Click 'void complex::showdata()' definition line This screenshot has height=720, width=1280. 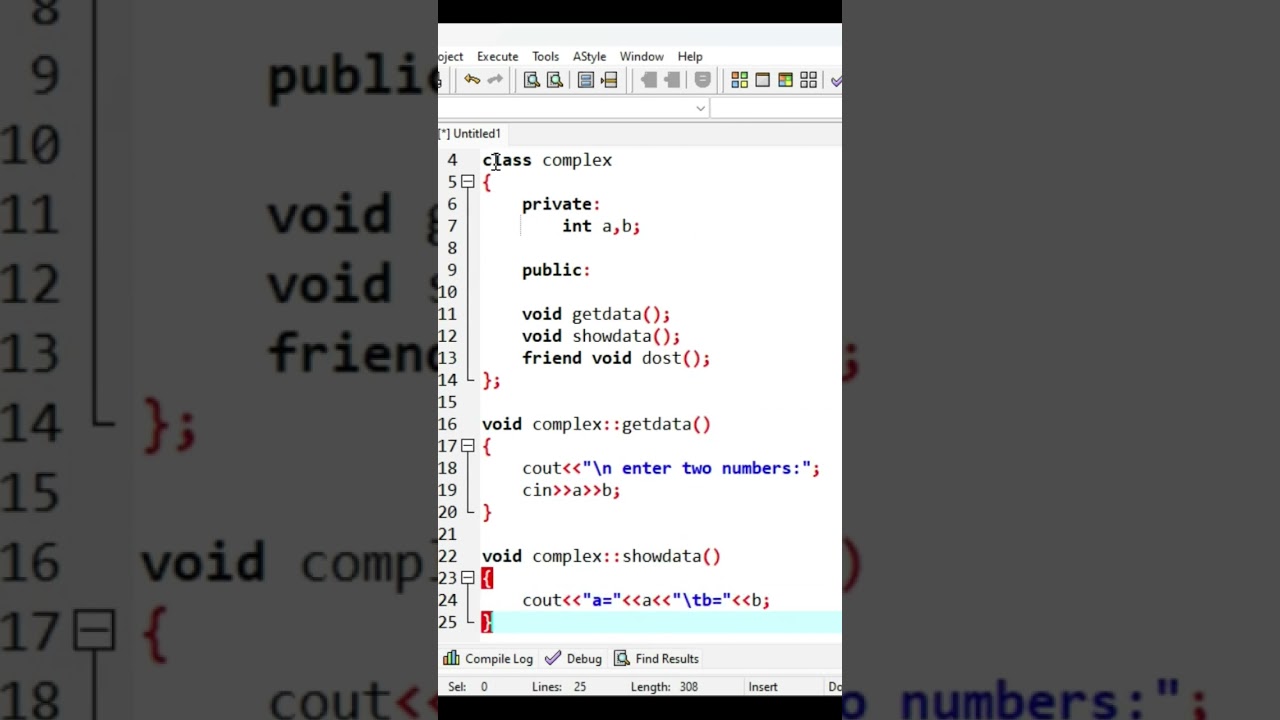[601, 556]
